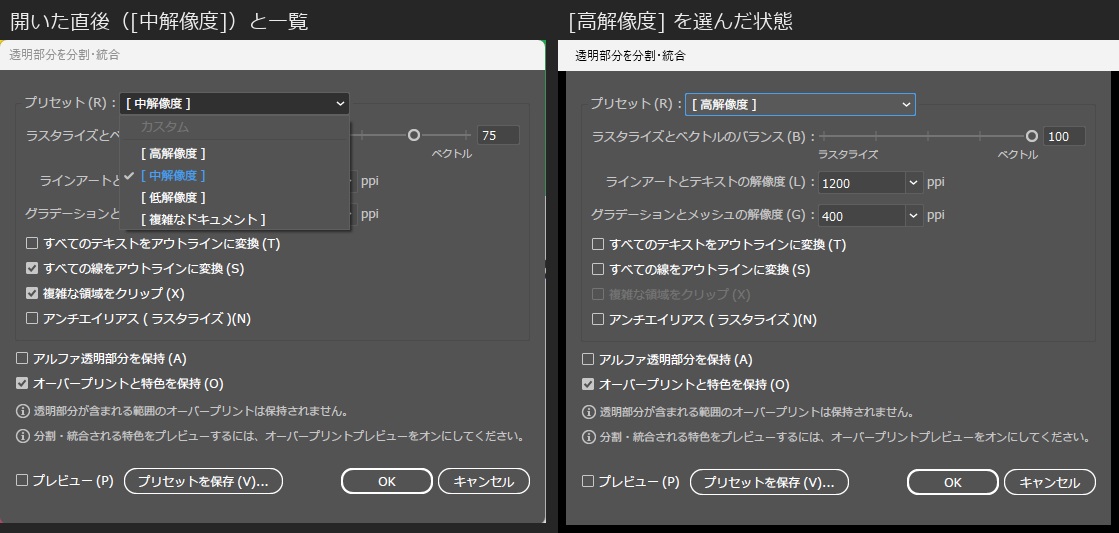The image size is (1119, 533).
Task: Click line art resolution field showing 1200
Action: [x=861, y=183]
